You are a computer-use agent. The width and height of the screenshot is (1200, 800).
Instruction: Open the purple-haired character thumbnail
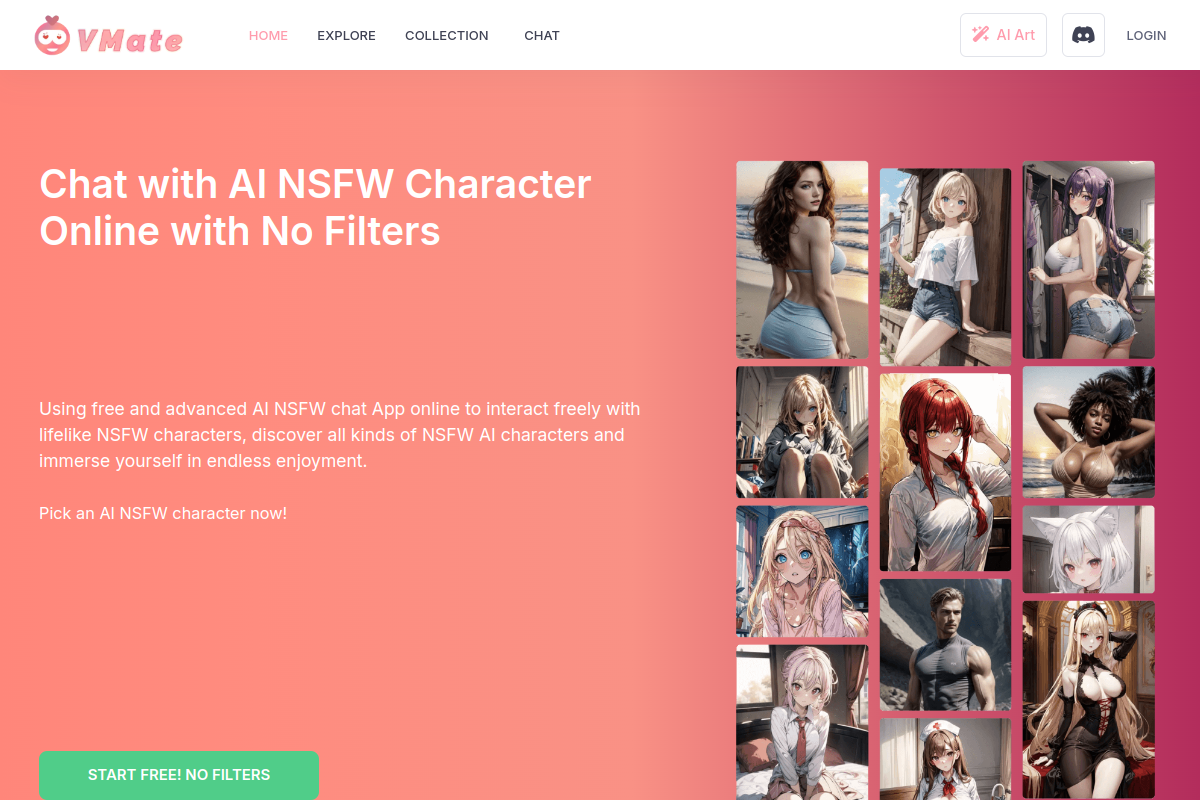pyautogui.click(x=1088, y=260)
